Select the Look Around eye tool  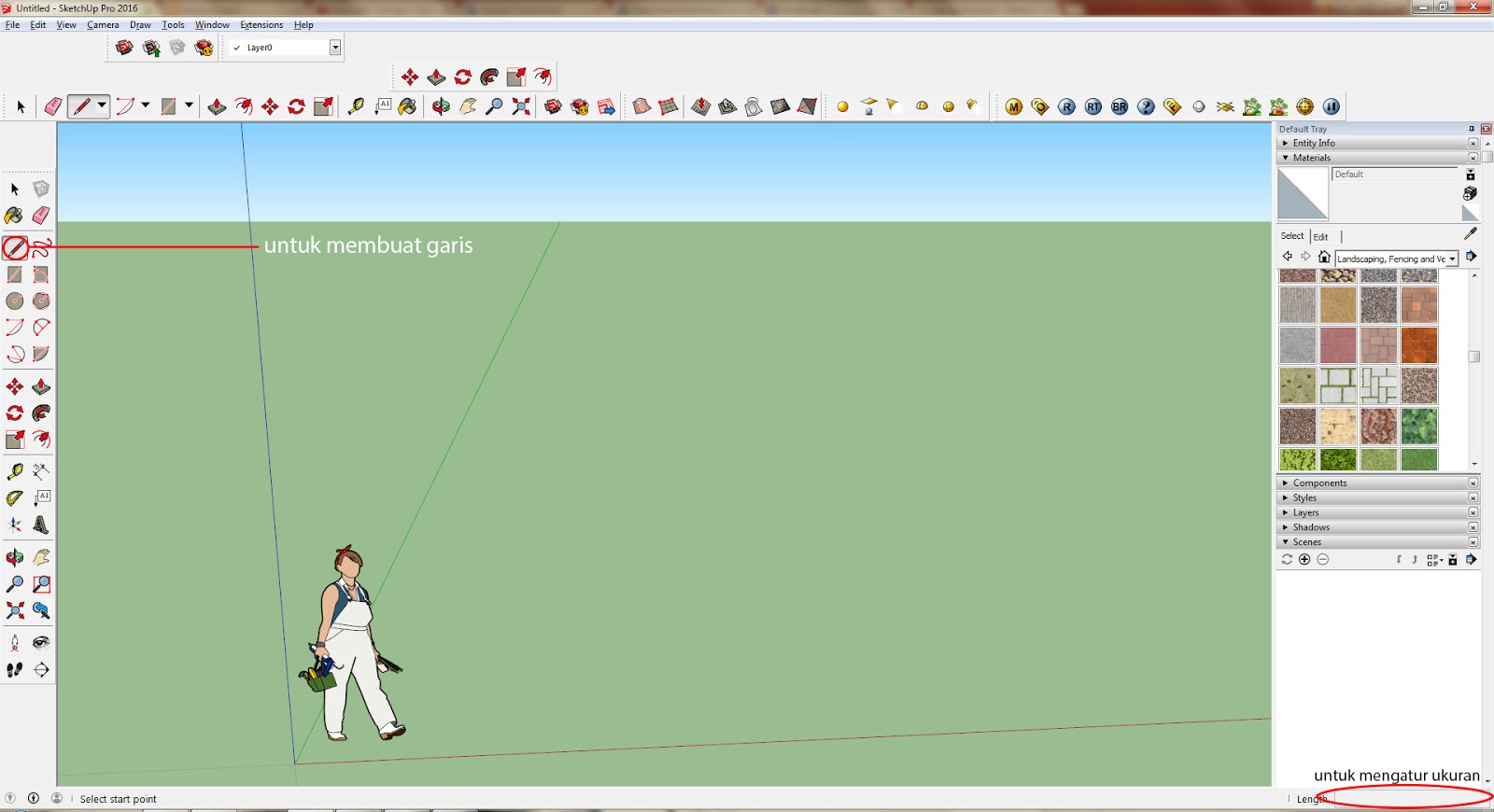[41, 643]
